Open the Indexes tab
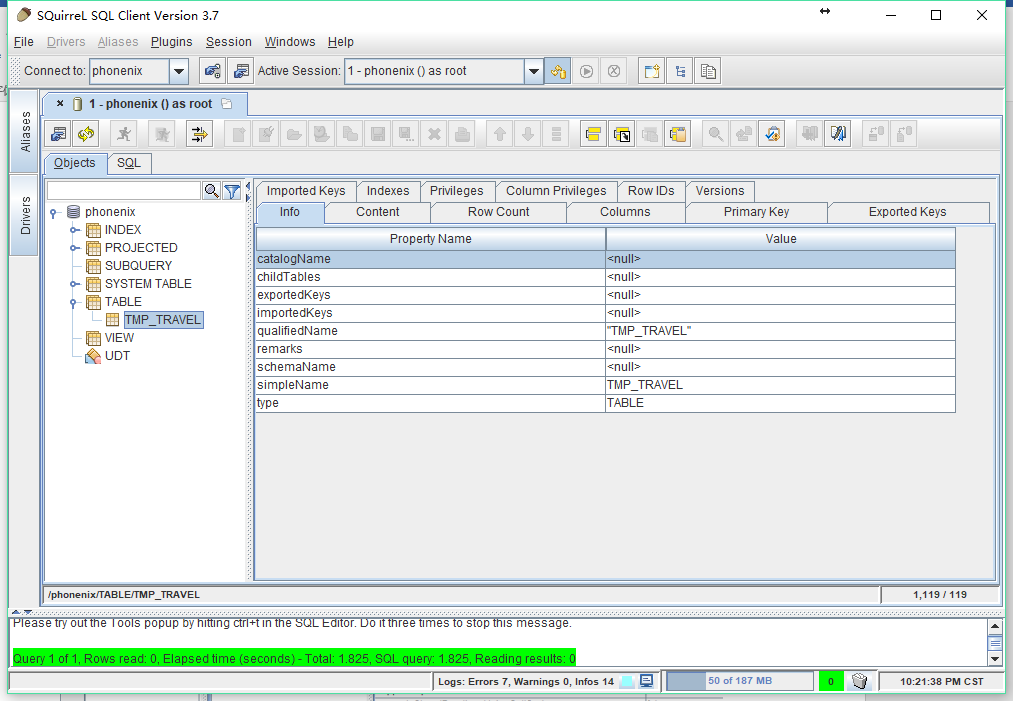1013x701 pixels. (x=388, y=191)
